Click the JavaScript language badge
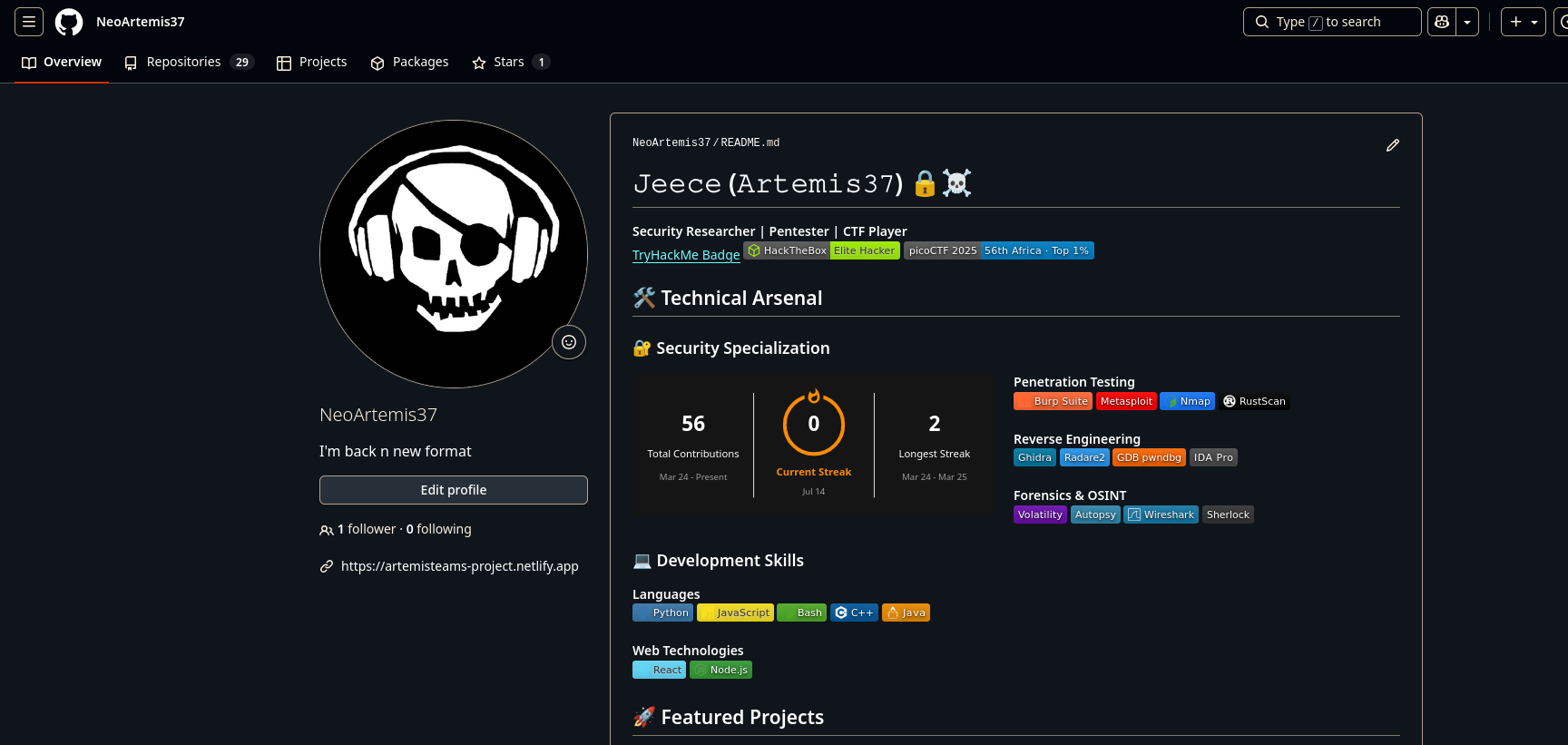This screenshot has height=745, width=1568. pyautogui.click(x=735, y=613)
